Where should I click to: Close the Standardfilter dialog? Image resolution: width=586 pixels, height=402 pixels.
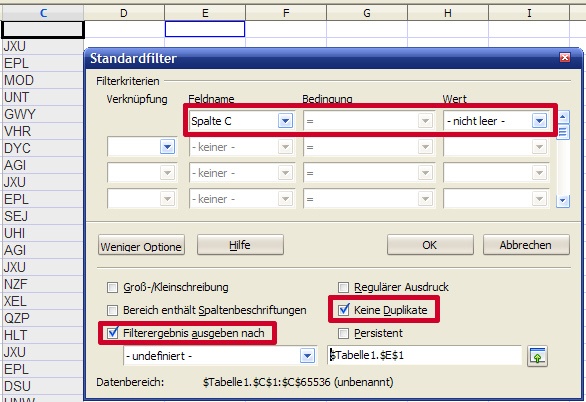coord(565,58)
